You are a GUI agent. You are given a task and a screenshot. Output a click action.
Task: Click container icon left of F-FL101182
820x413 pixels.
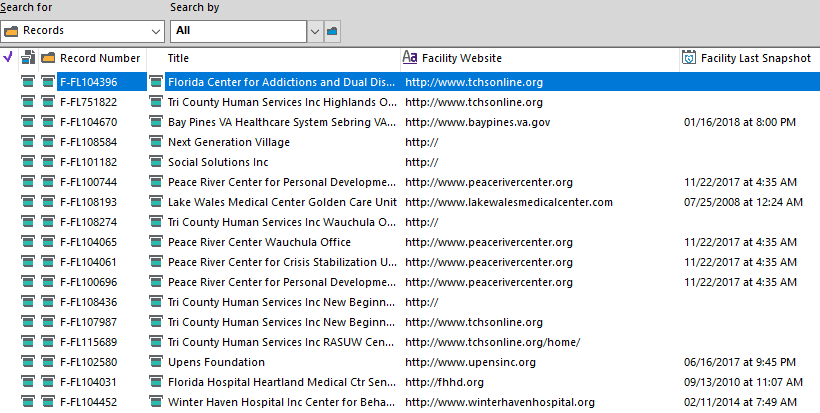click(x=48, y=162)
